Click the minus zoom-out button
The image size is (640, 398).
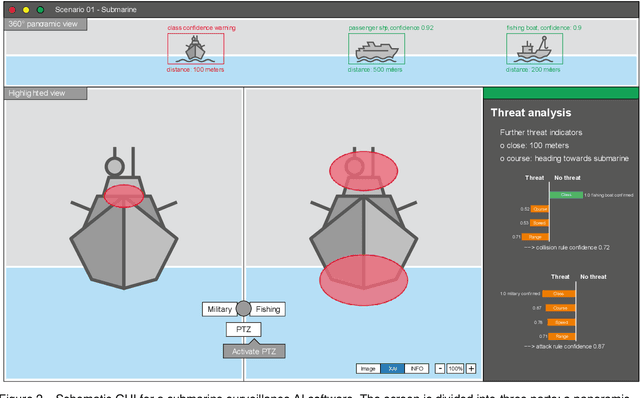point(440,369)
